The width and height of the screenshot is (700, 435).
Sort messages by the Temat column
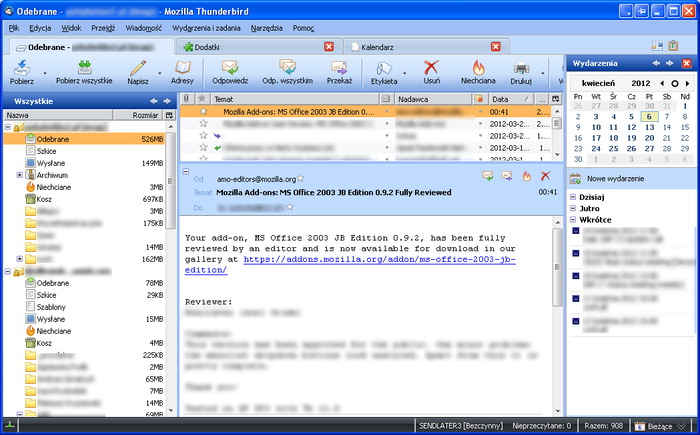tap(295, 99)
